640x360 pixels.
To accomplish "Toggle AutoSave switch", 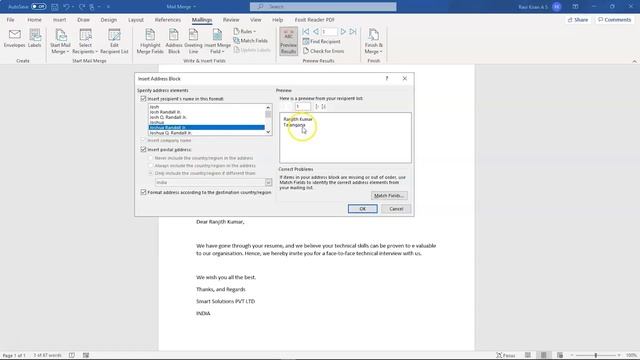I will click(38, 7).
